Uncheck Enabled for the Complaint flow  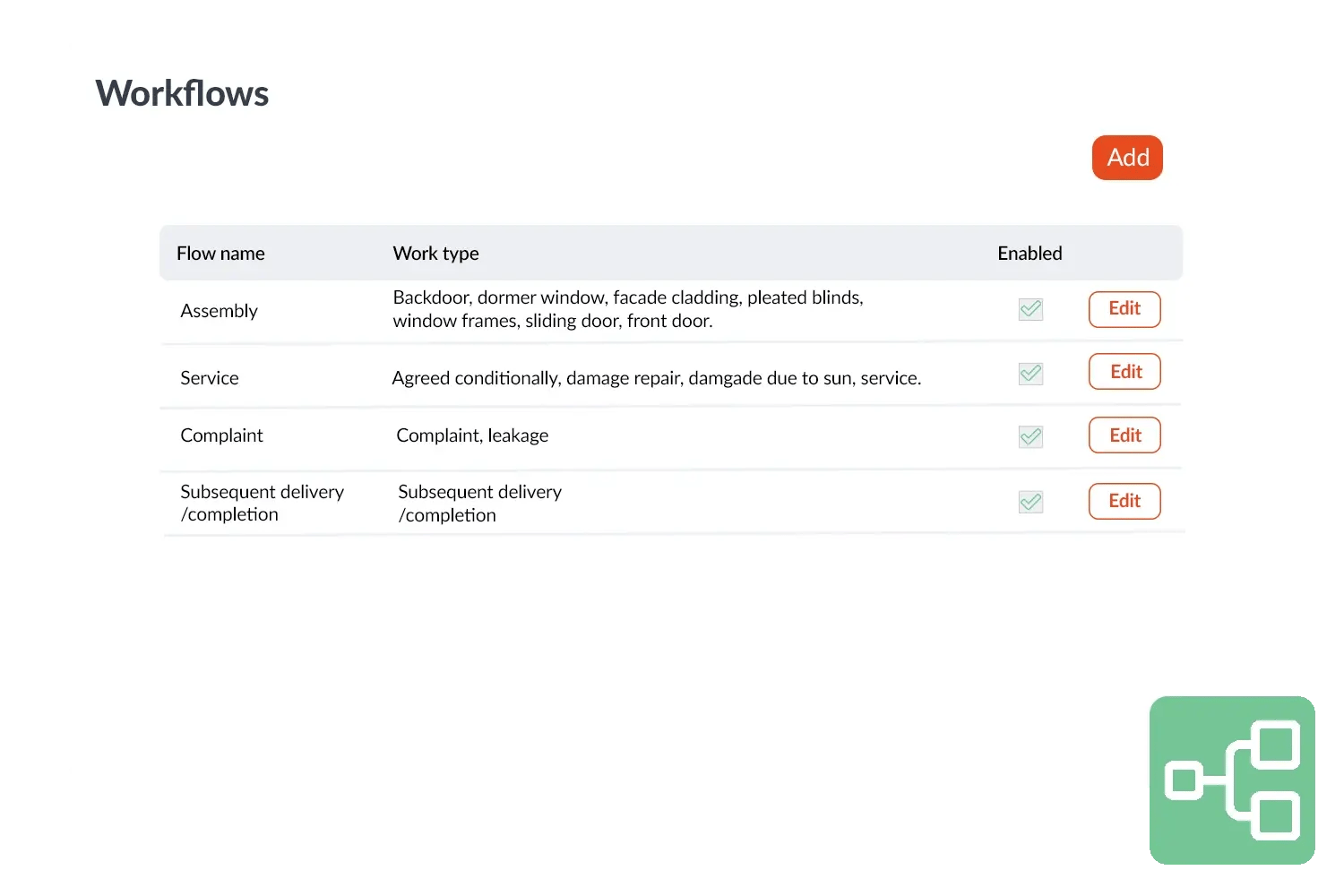coord(1030,437)
